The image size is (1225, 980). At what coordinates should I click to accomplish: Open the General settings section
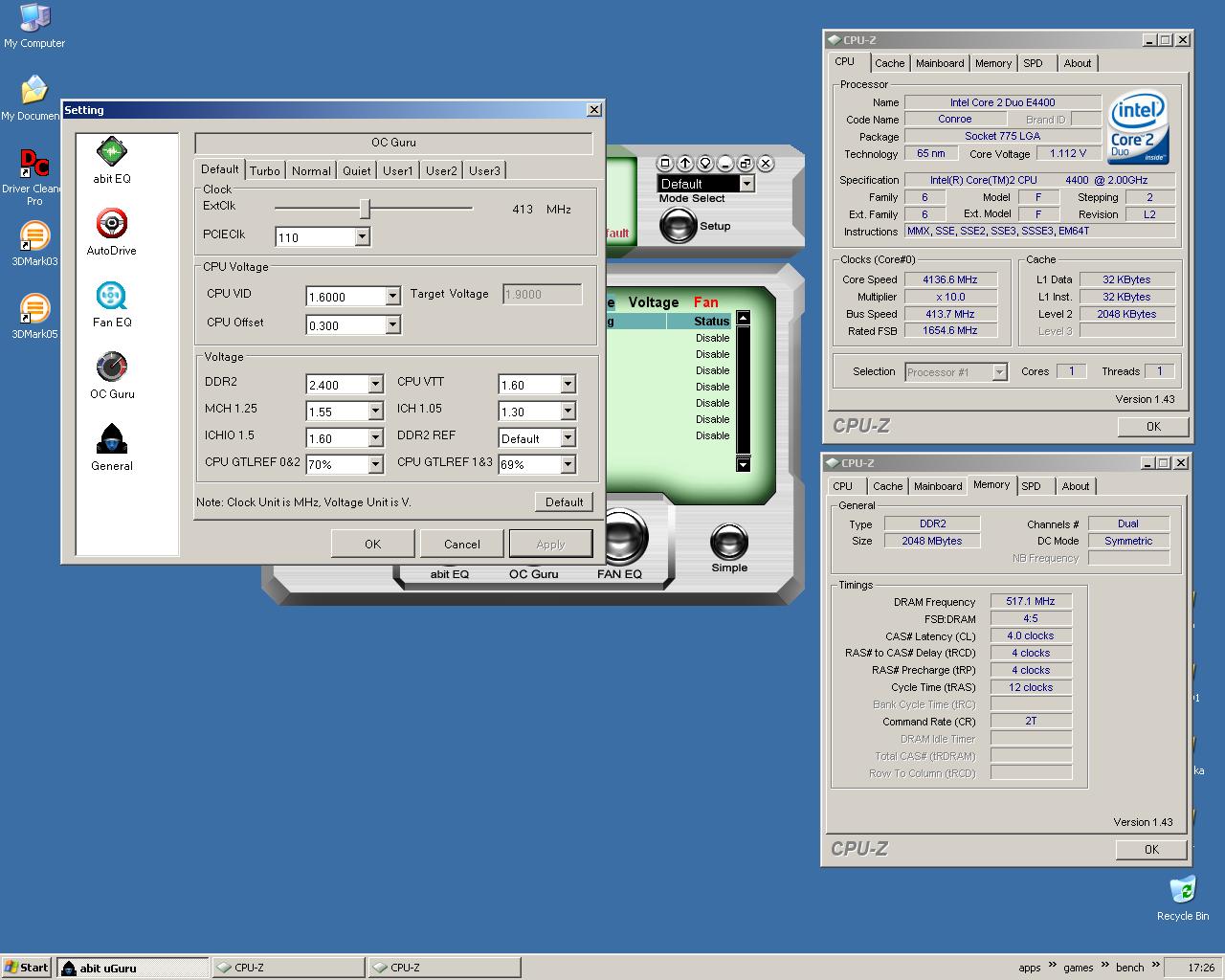tap(112, 447)
